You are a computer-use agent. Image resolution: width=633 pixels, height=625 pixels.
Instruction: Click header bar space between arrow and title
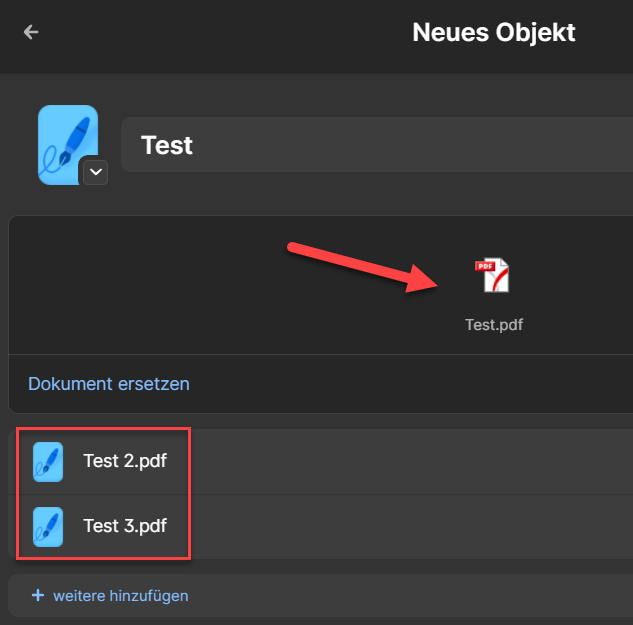(220, 32)
